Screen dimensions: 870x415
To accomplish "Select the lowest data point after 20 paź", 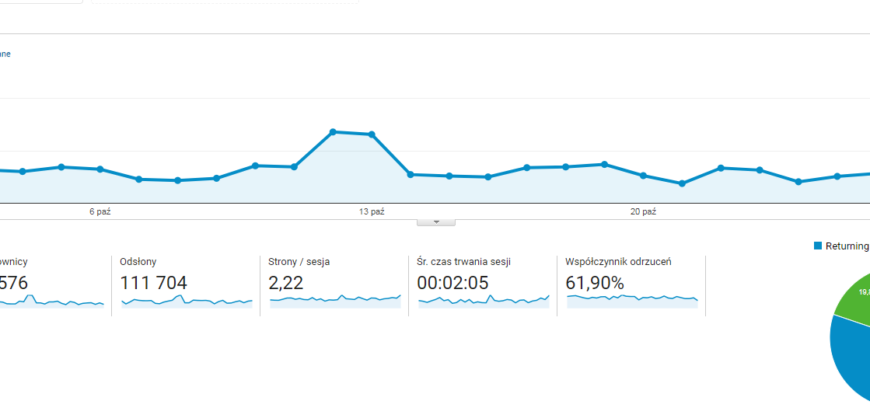I will pyautogui.click(x=682, y=183).
